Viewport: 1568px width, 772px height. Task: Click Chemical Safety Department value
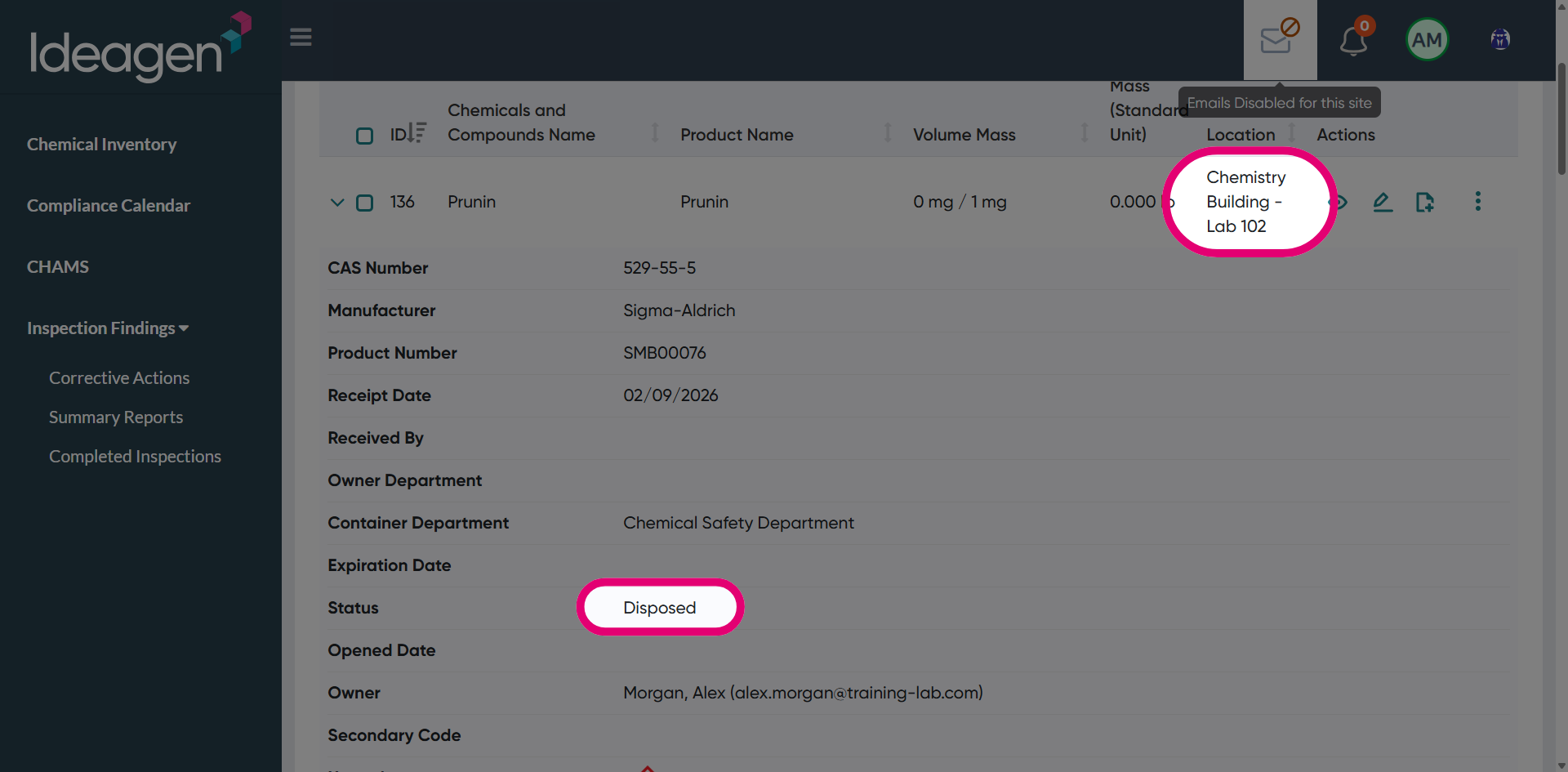[738, 523]
